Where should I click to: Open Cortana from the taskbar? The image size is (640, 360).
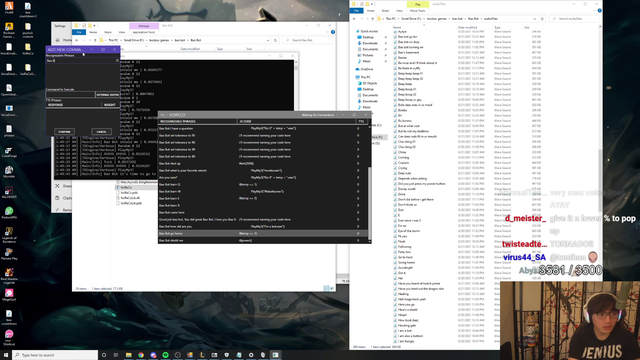(x=104, y=355)
